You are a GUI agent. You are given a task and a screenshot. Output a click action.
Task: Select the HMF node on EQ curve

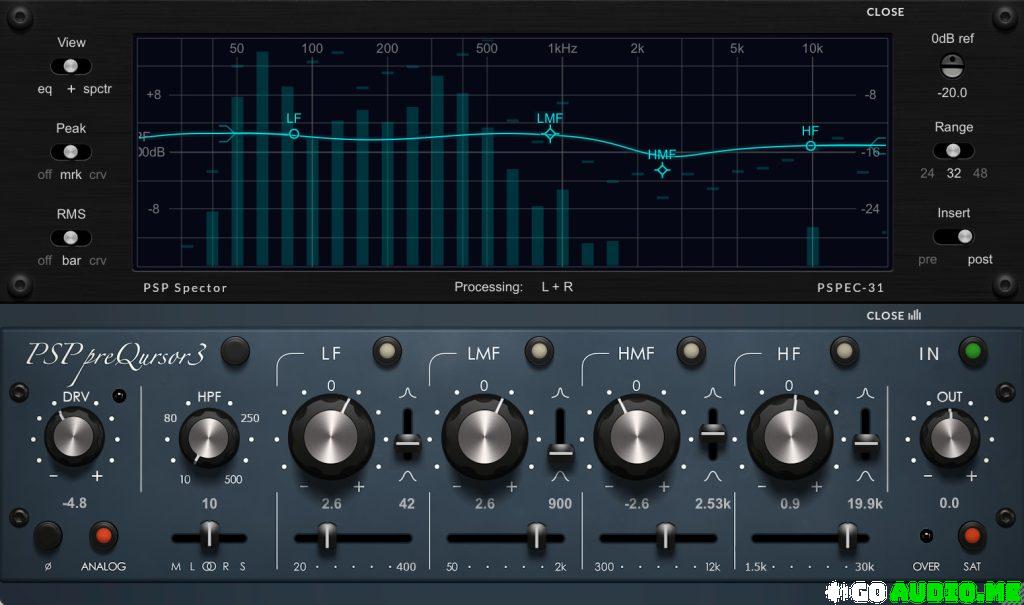[662, 171]
